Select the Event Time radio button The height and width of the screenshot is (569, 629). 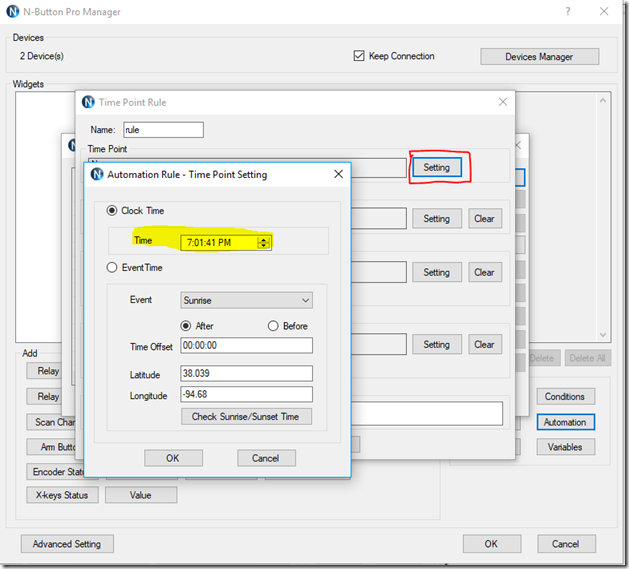click(112, 268)
